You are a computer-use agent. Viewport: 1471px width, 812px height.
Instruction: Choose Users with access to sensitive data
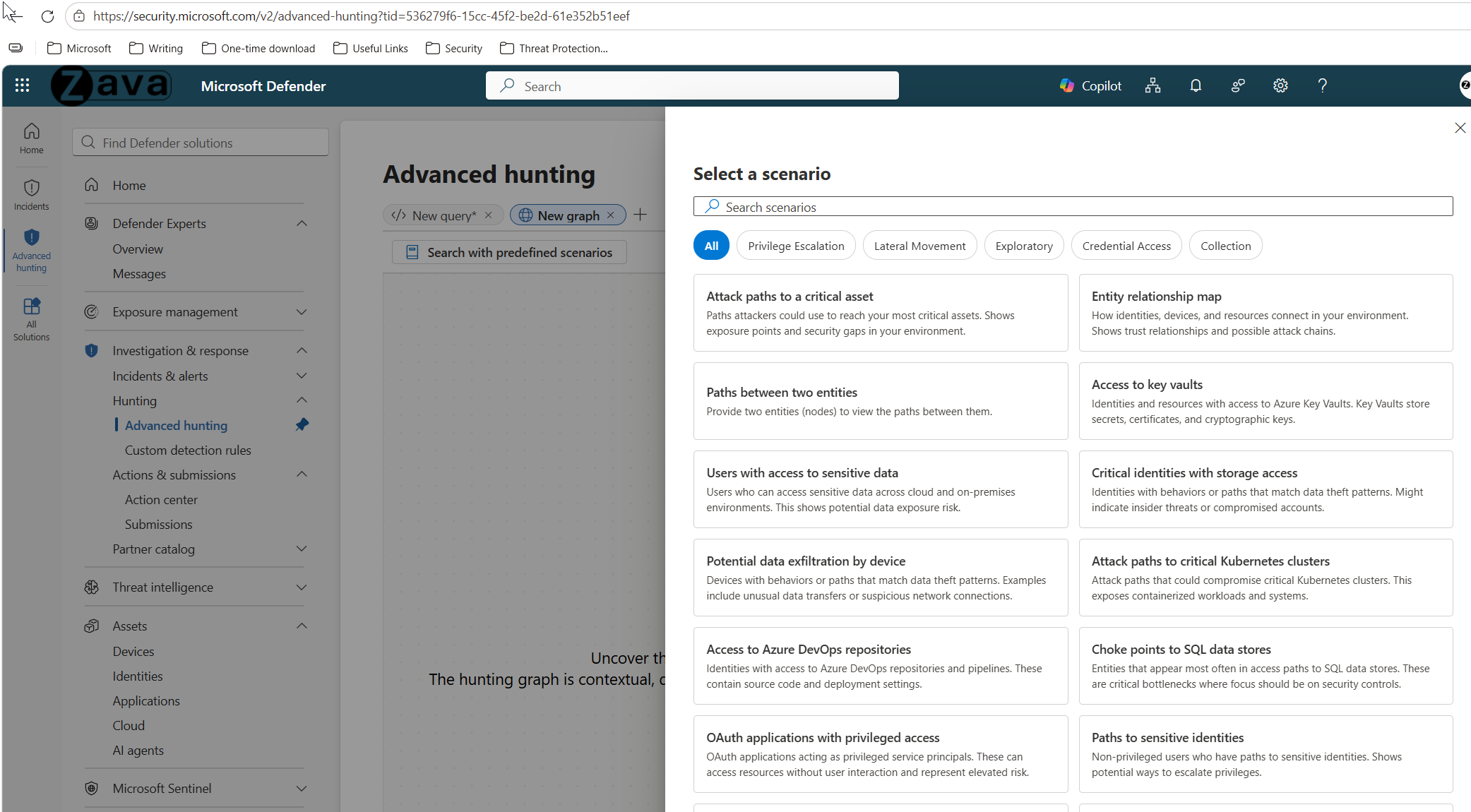(880, 489)
